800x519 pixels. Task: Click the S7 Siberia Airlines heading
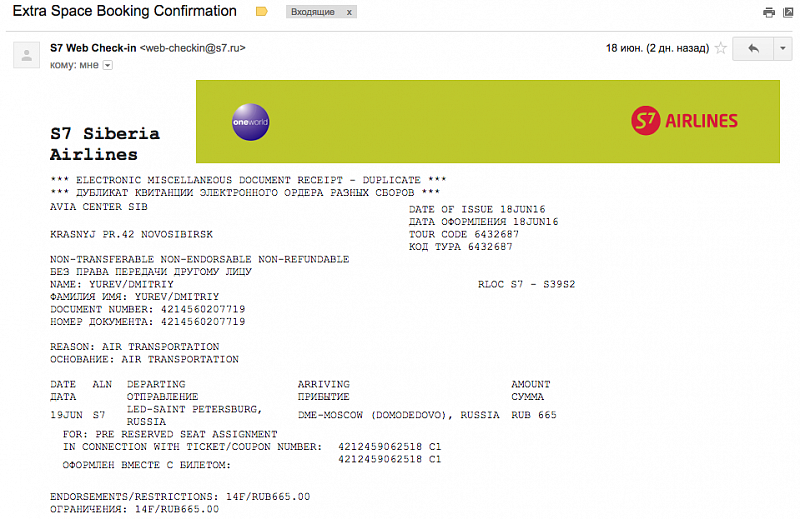pyautogui.click(x=105, y=144)
